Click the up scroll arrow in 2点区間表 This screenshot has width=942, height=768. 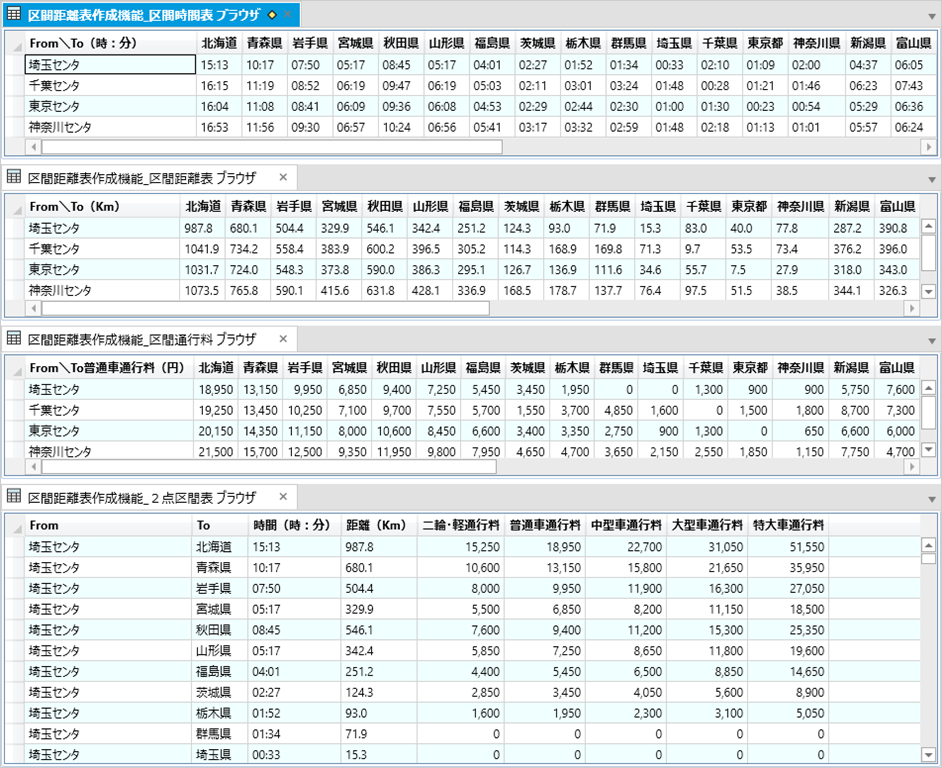[928, 546]
